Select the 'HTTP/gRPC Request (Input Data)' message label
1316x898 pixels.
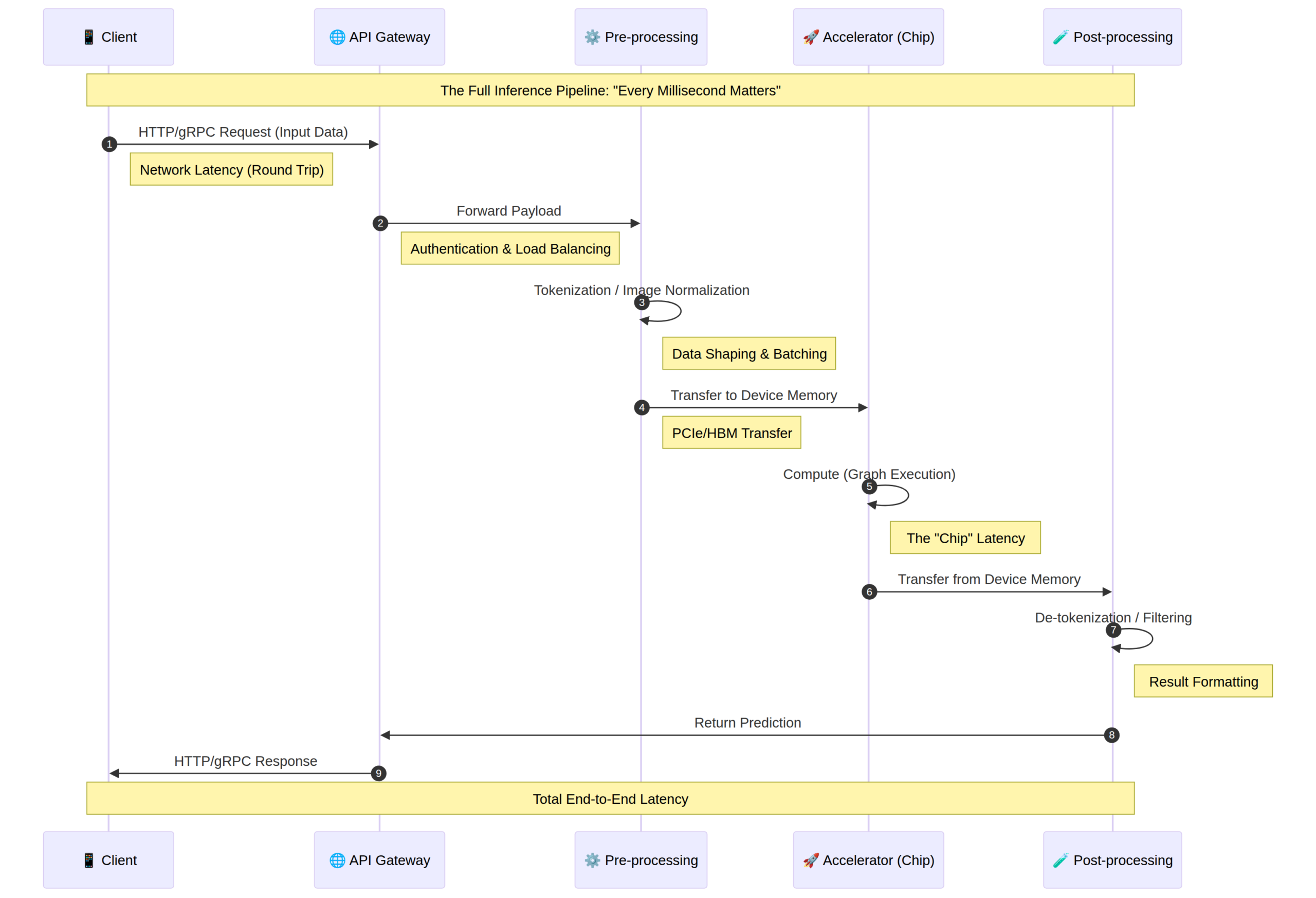[243, 132]
